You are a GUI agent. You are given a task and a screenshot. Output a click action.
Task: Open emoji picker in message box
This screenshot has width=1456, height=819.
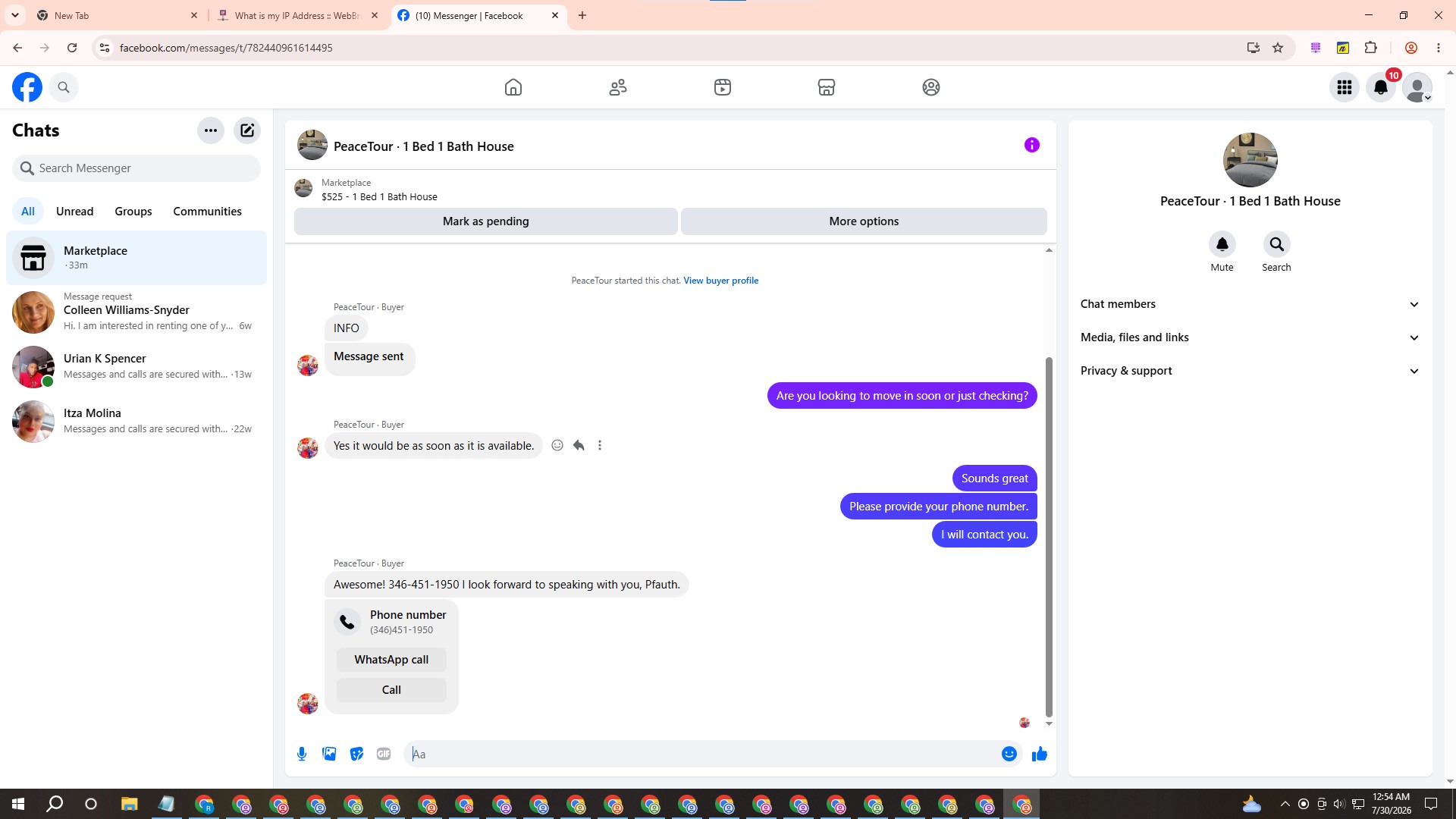click(x=1009, y=754)
